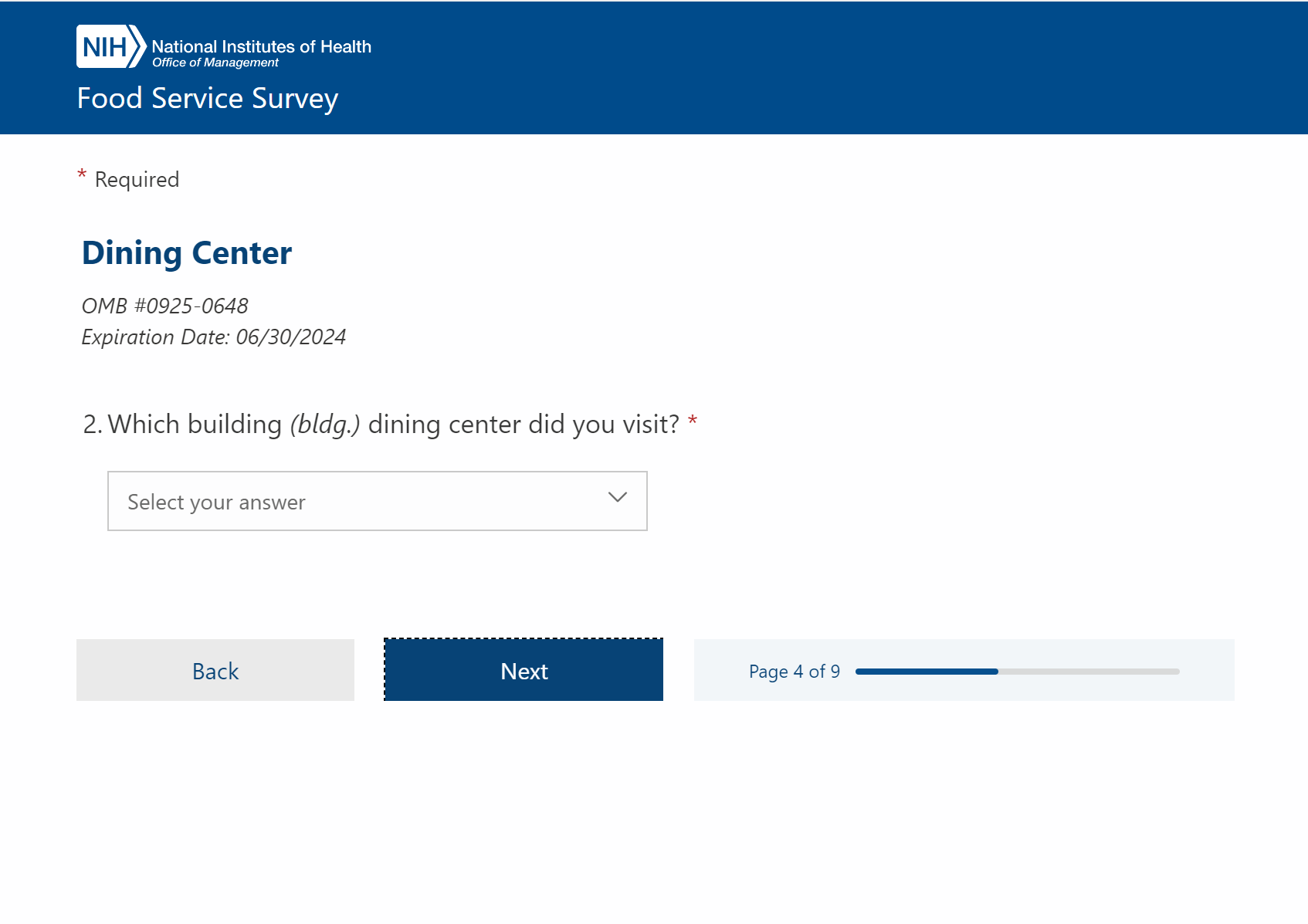Click the National Institutes of Health title

point(261,46)
